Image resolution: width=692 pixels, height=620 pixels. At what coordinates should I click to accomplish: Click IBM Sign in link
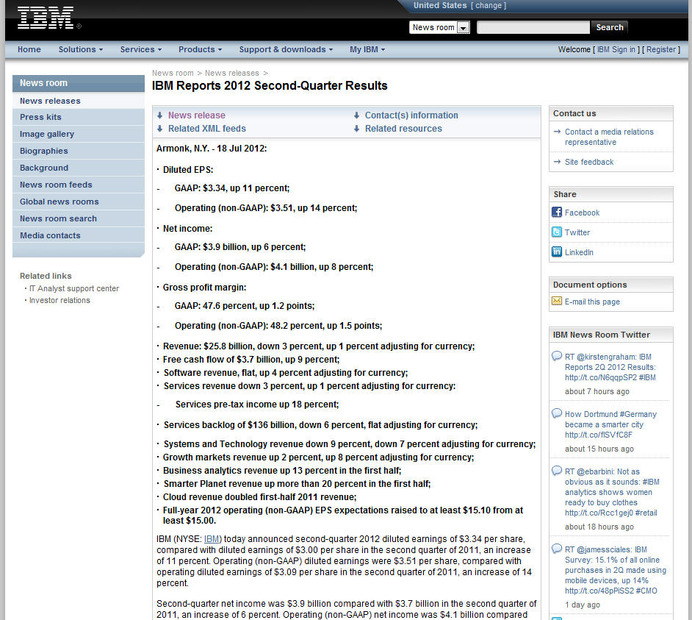point(616,49)
